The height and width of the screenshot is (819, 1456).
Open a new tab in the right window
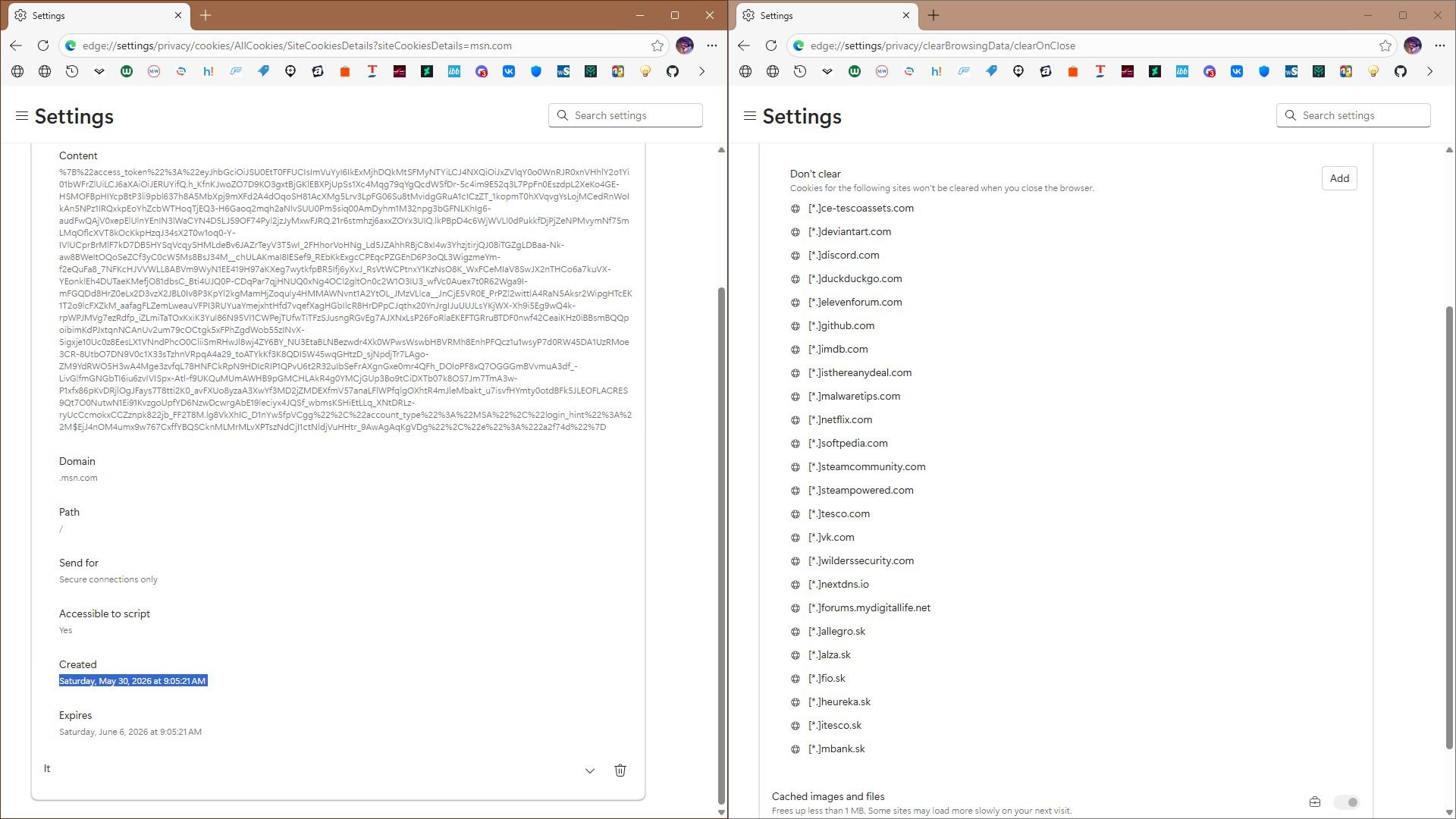(x=934, y=15)
